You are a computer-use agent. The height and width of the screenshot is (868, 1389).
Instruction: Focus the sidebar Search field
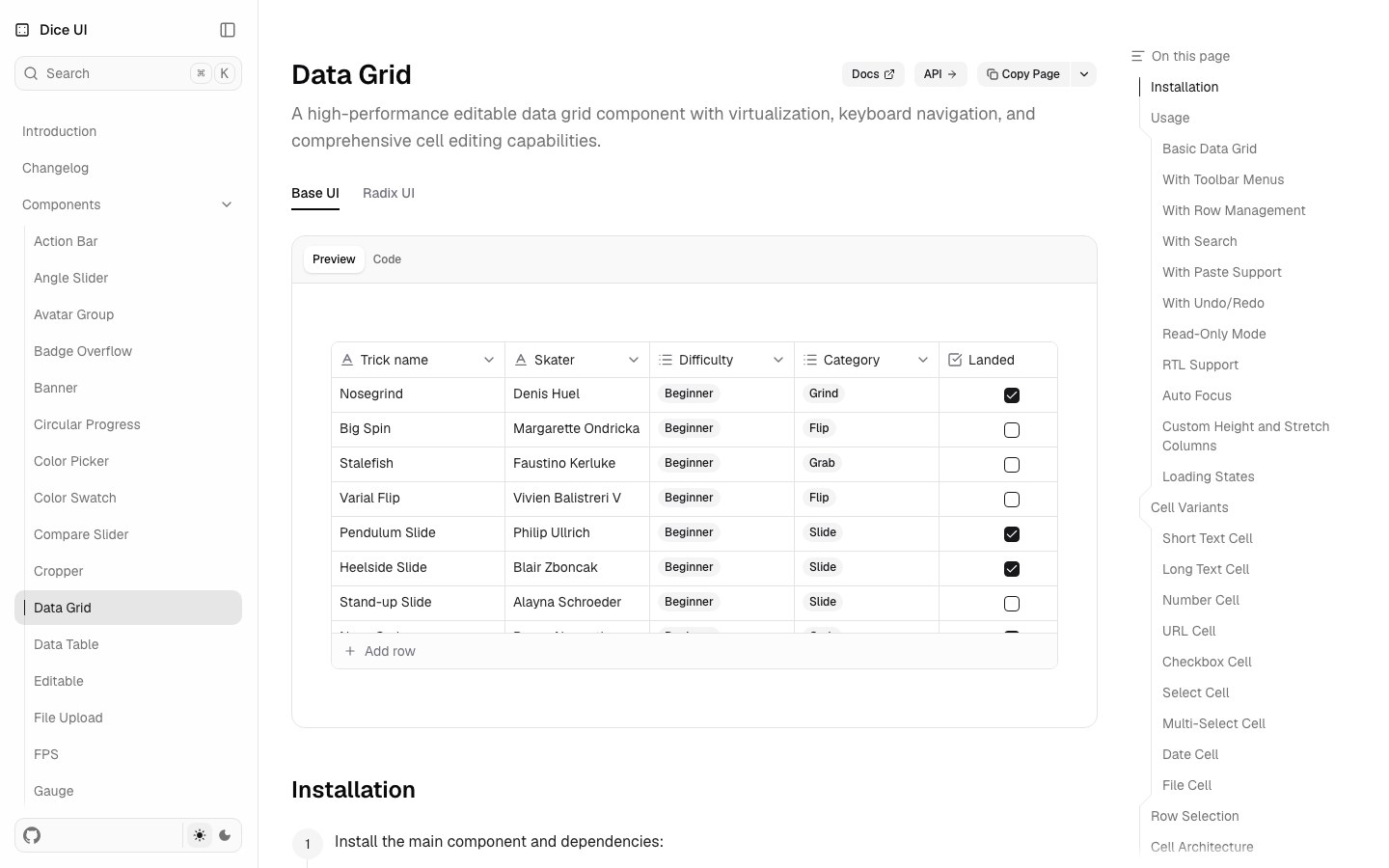(x=128, y=73)
